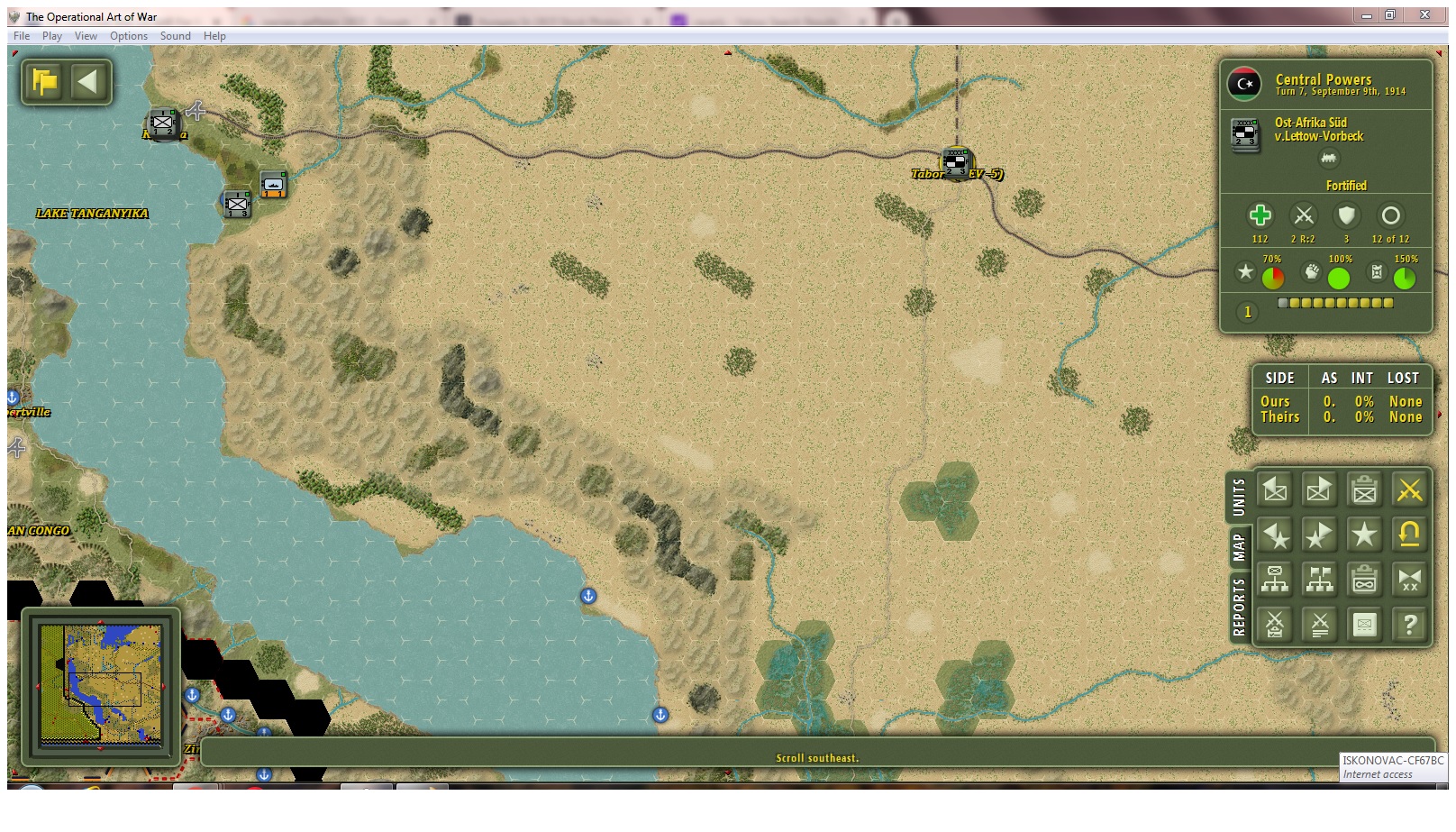Click the anchor port marker beside Albertville
1456x832 pixels.
[13, 397]
